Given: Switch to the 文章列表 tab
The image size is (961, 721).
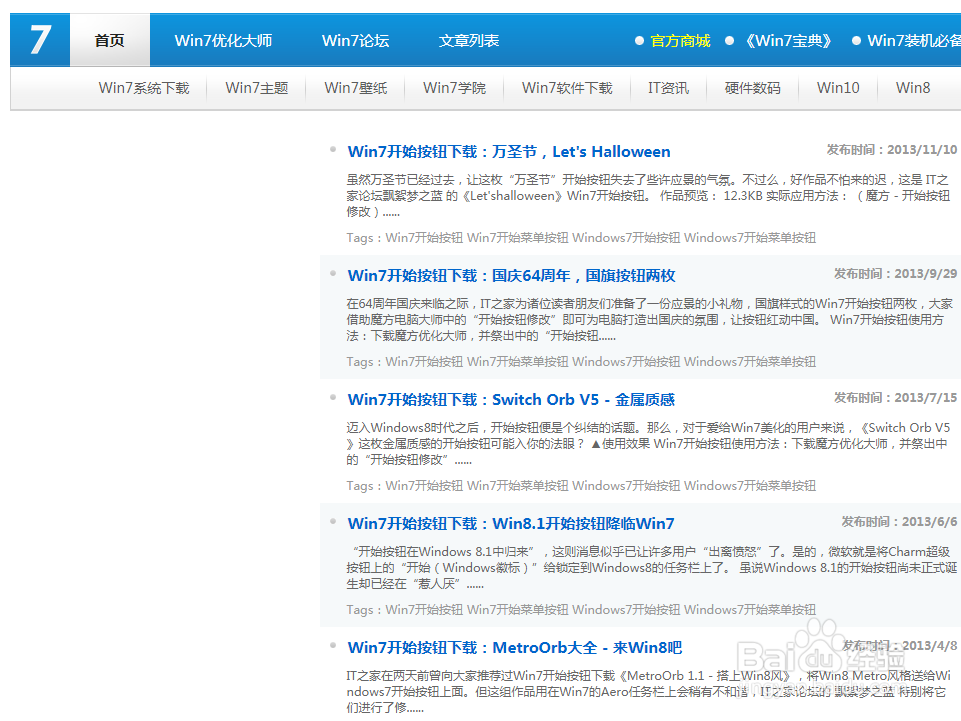Looking at the screenshot, I should click(466, 40).
